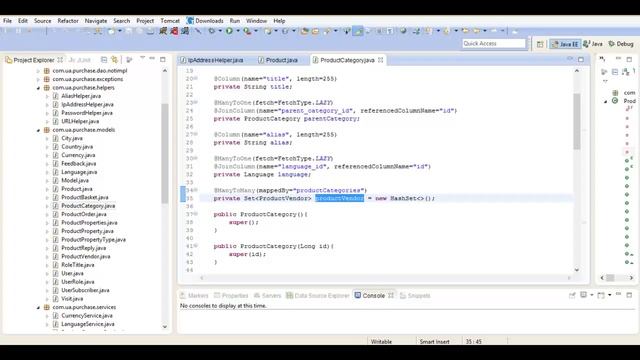The height and width of the screenshot is (360, 640).
Task: Open the Tomcat menu
Action: (170, 21)
